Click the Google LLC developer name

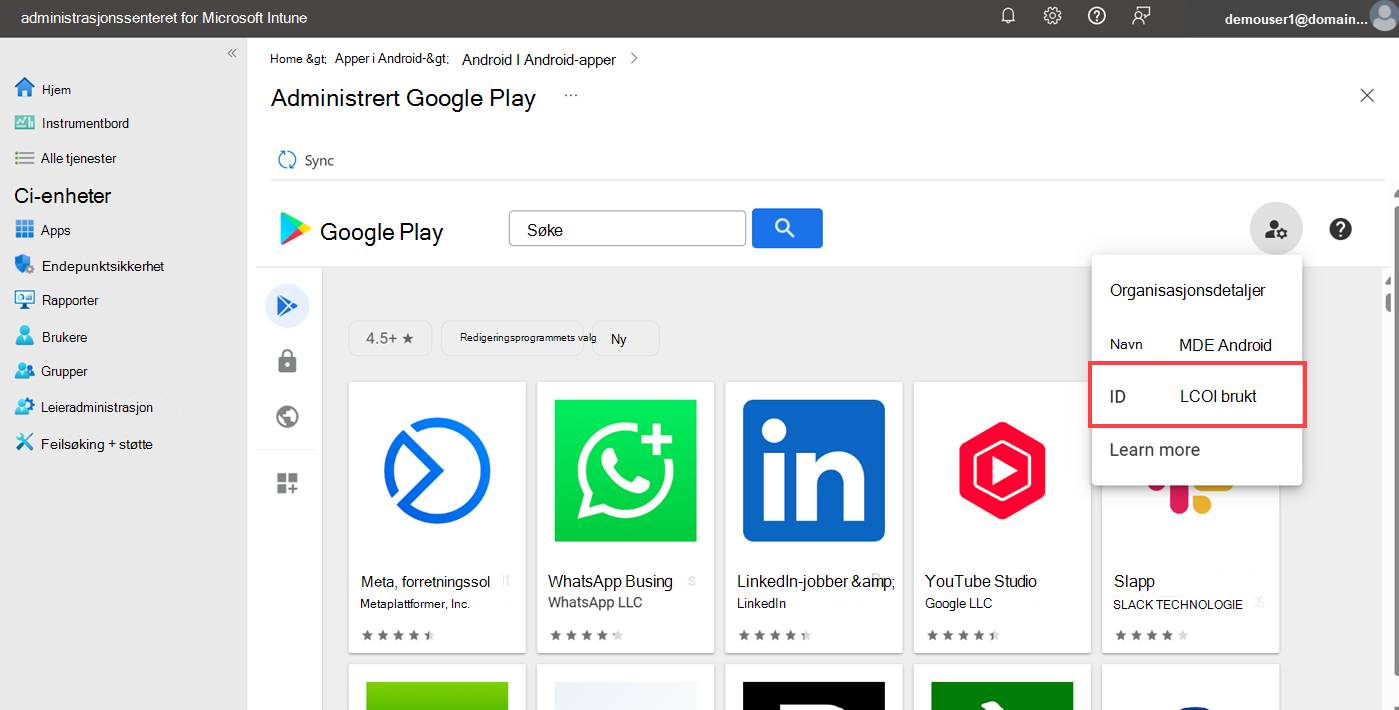click(959, 604)
